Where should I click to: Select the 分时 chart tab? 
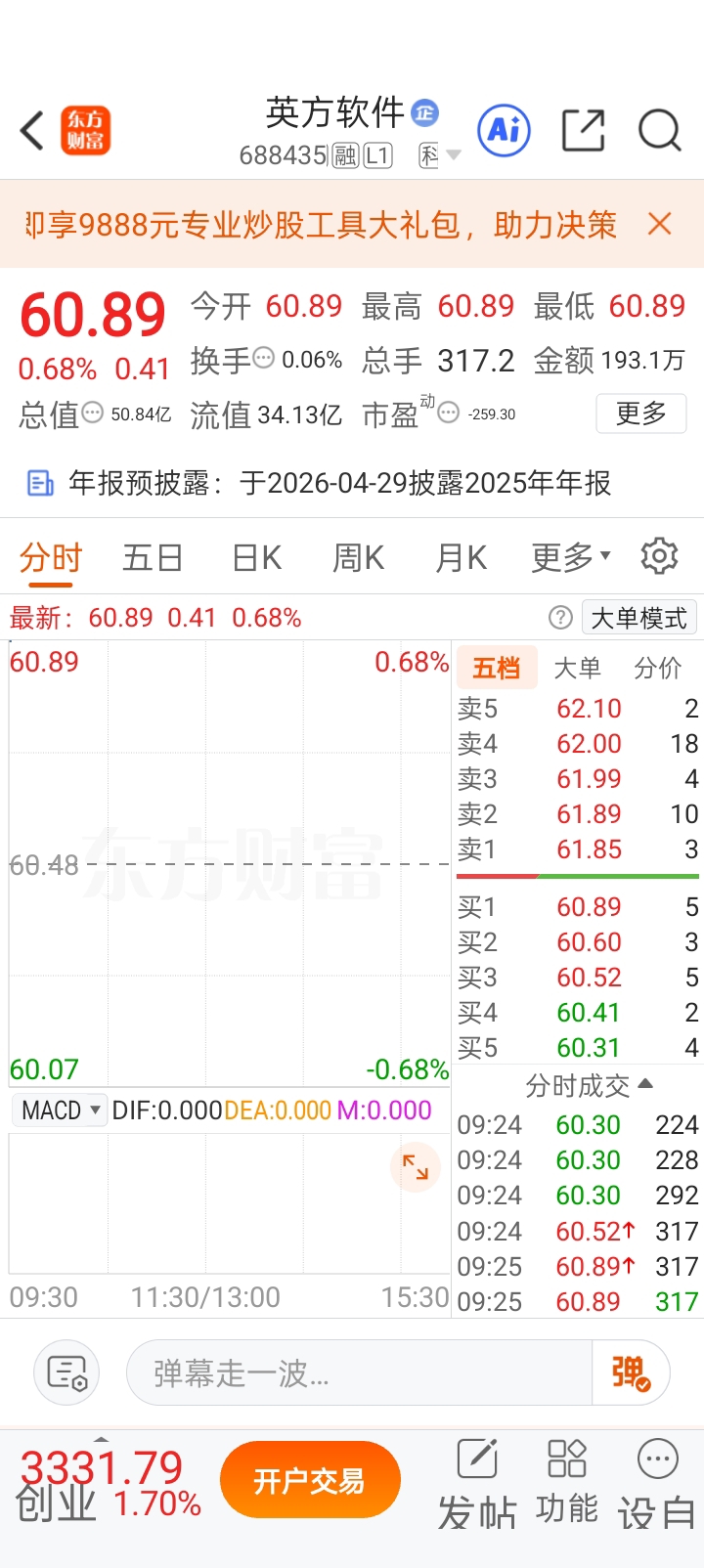coord(51,558)
